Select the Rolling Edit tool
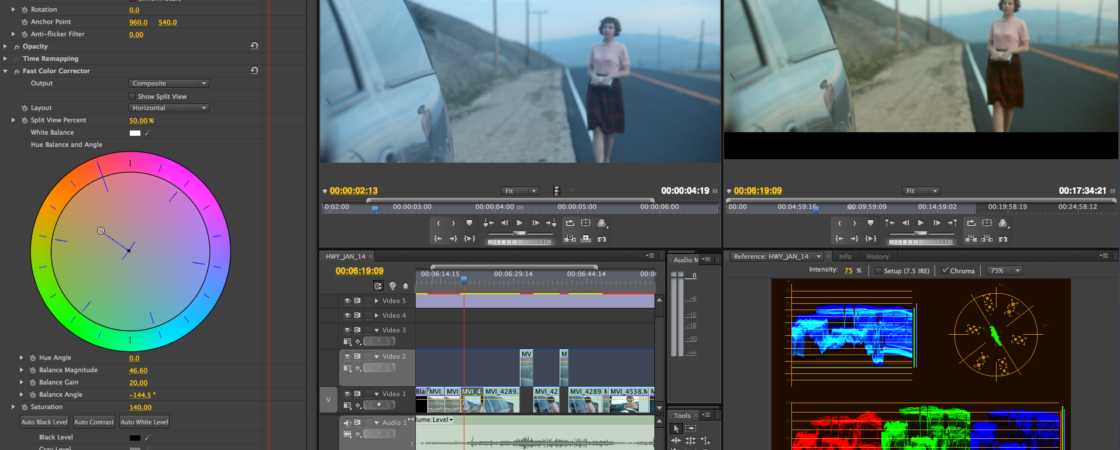1120x450 pixels. point(691,441)
